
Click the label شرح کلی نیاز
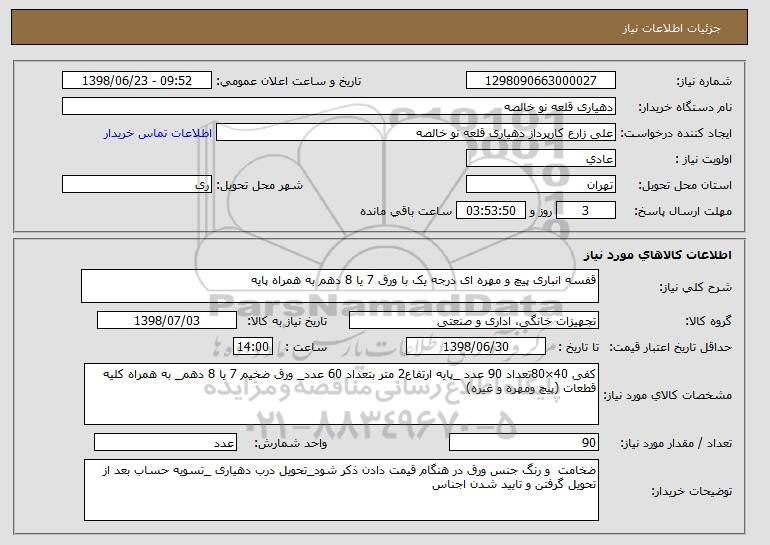[695, 287]
